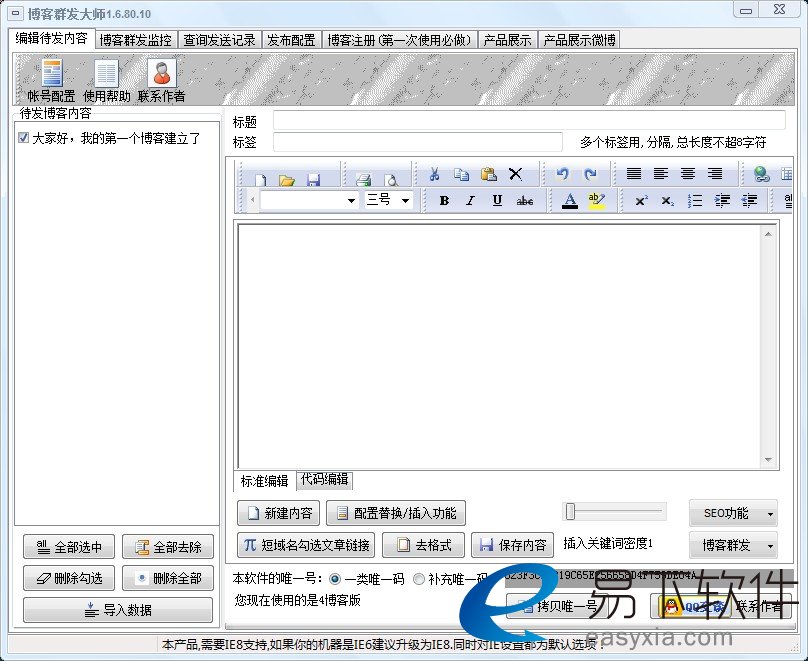The image size is (808, 661).
Task: Click inside the blog content editing area
Action: [x=500, y=345]
